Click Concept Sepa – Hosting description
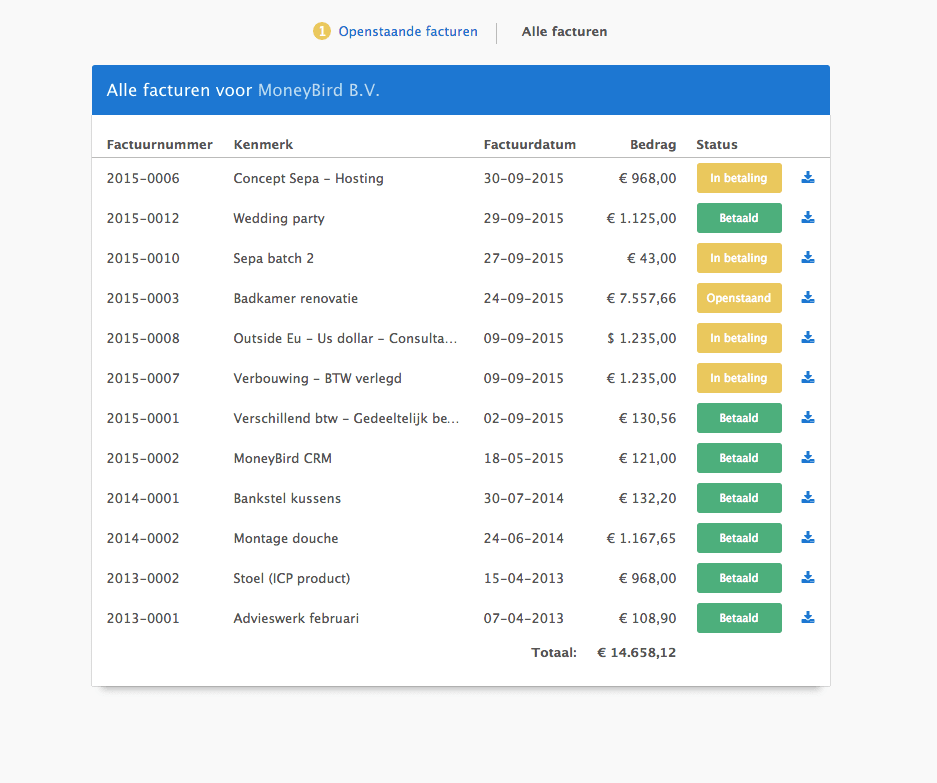This screenshot has height=783, width=937. 308,178
